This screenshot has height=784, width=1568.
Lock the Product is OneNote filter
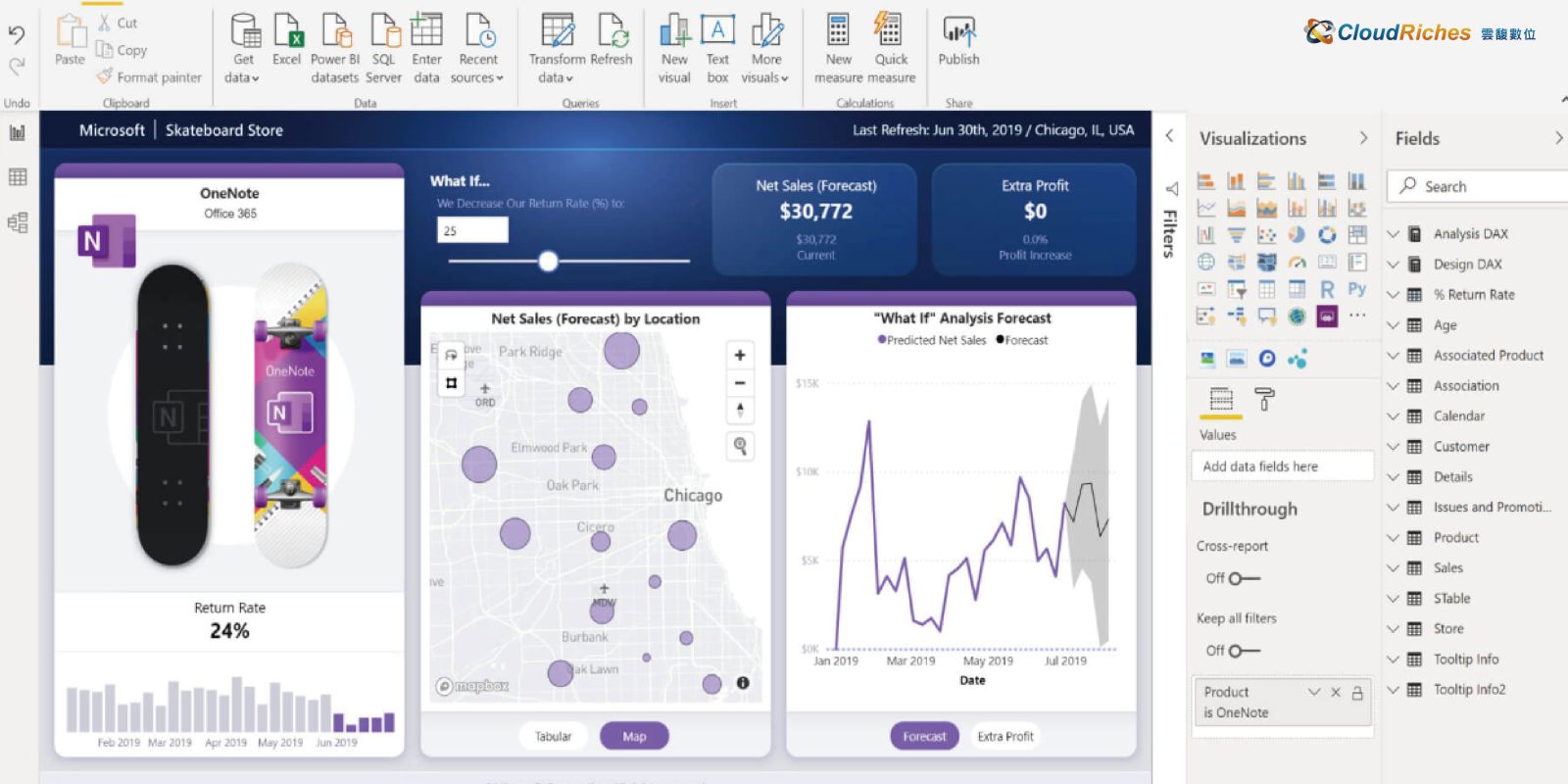[x=1357, y=693]
